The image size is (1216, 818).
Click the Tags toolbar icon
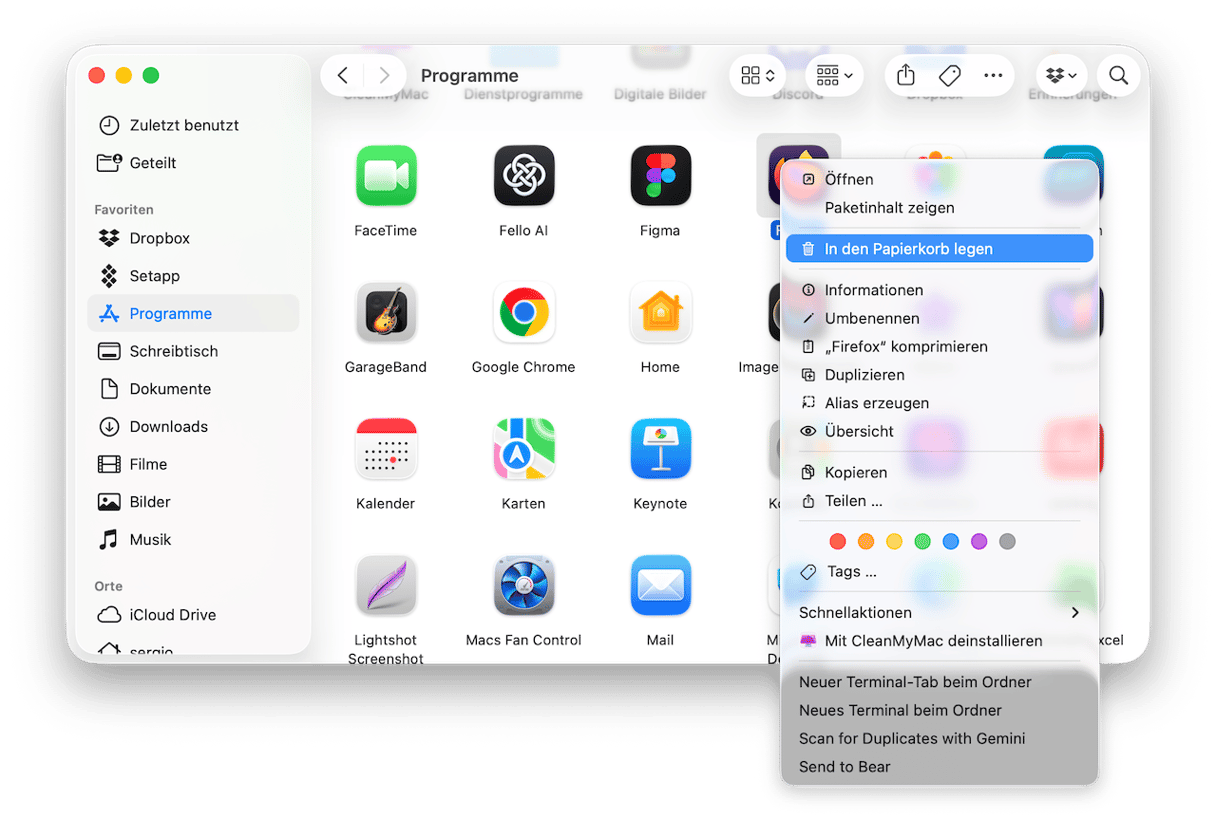coord(950,75)
